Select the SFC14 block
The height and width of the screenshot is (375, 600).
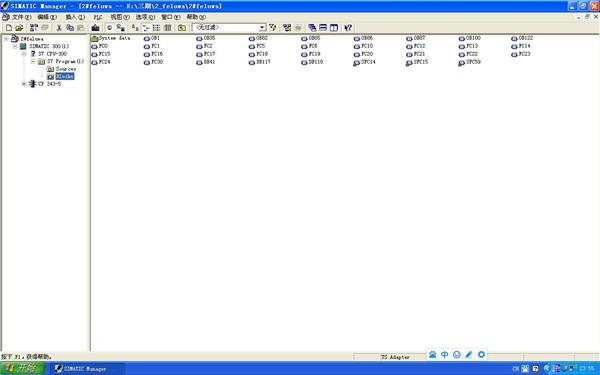(364, 62)
